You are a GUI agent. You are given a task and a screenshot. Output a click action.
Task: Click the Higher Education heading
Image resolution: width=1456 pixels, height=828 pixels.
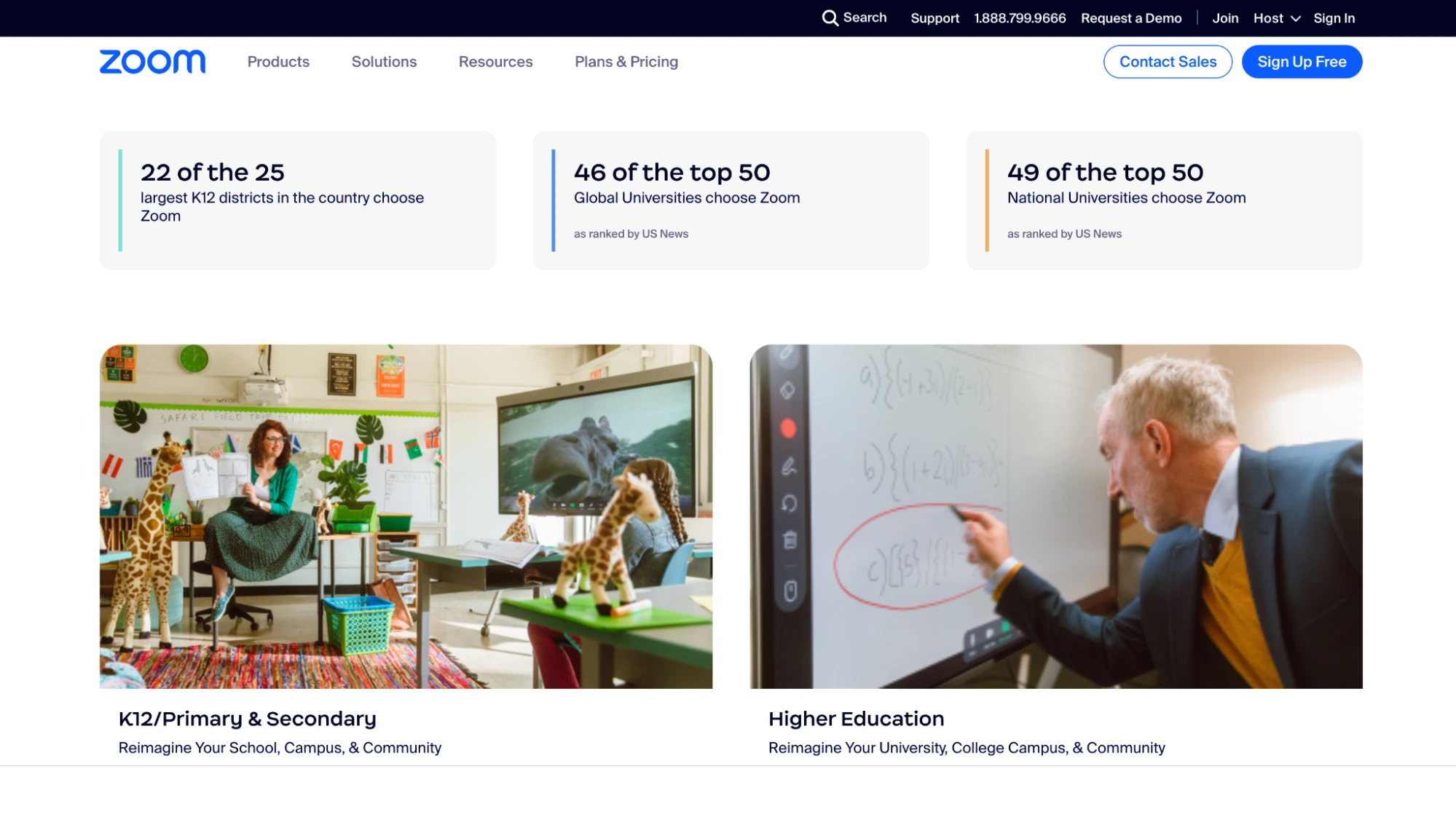856,719
